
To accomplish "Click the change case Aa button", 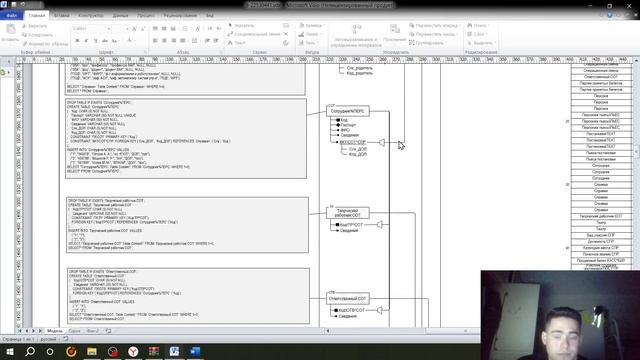I will pos(115,41).
